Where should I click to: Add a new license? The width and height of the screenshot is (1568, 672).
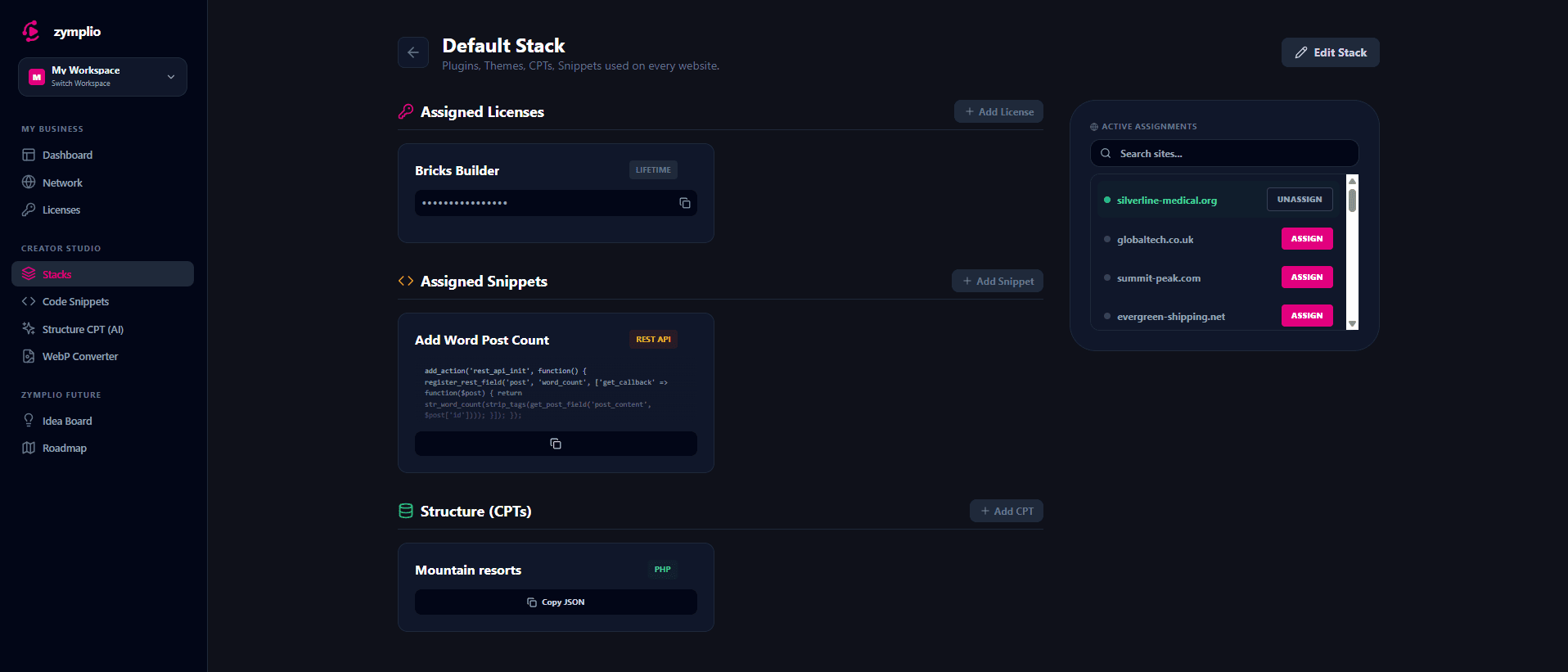(998, 110)
